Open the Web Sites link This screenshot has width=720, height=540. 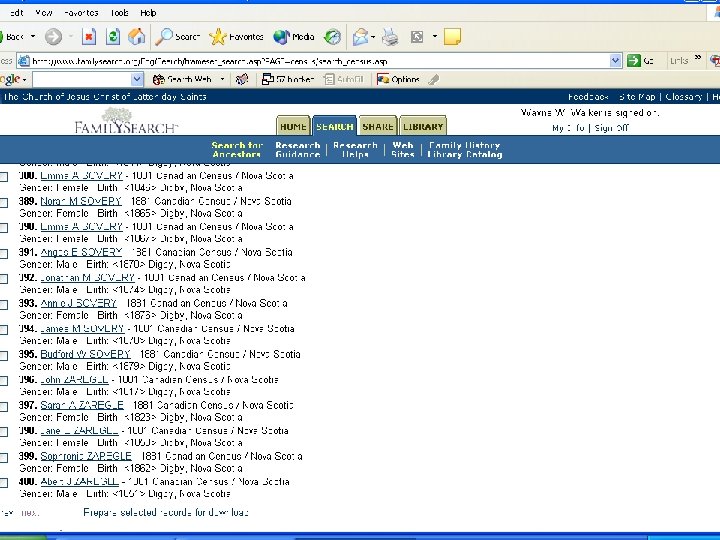click(x=403, y=150)
